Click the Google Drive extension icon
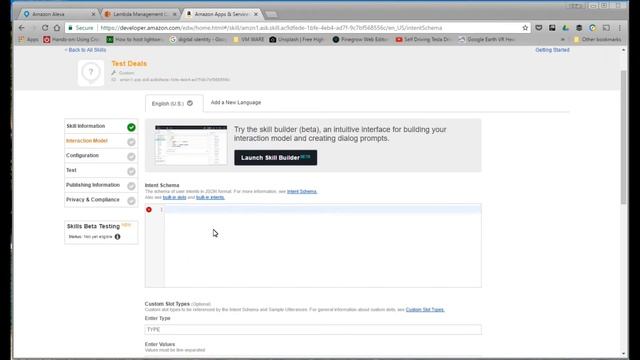Screen dimensions: 640x360 pyautogui.click(x=565, y=28)
